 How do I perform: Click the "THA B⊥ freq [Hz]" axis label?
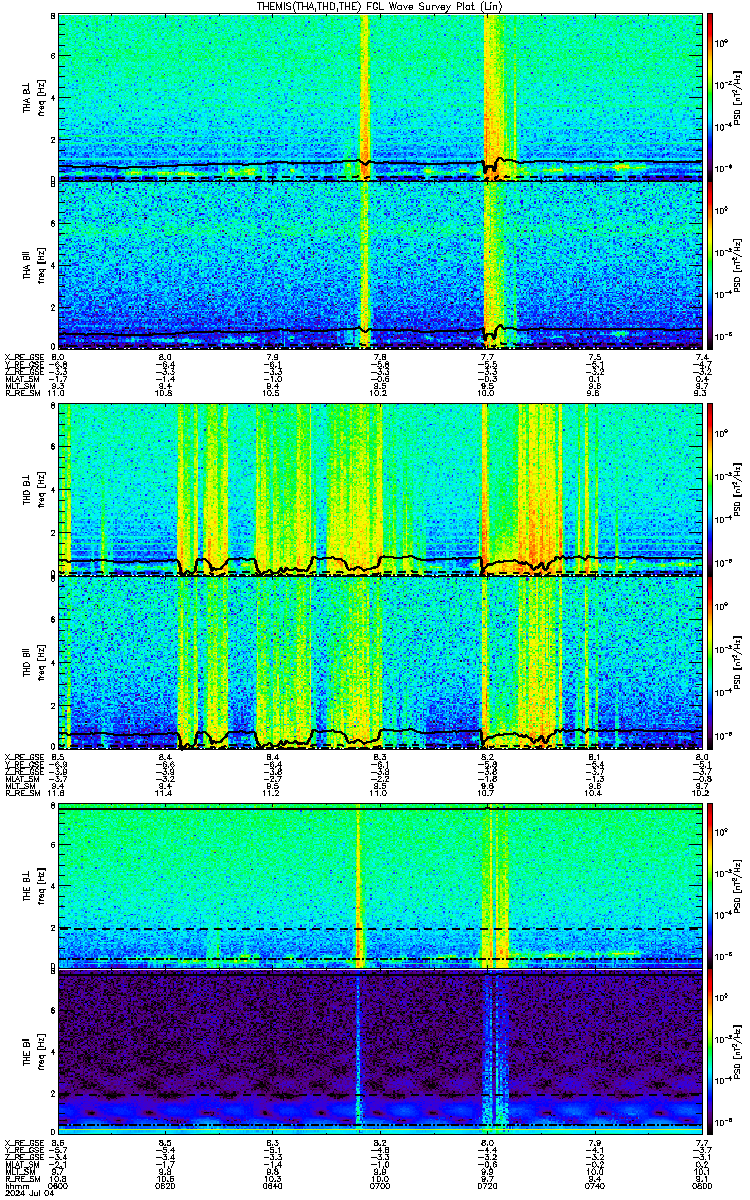pos(33,97)
